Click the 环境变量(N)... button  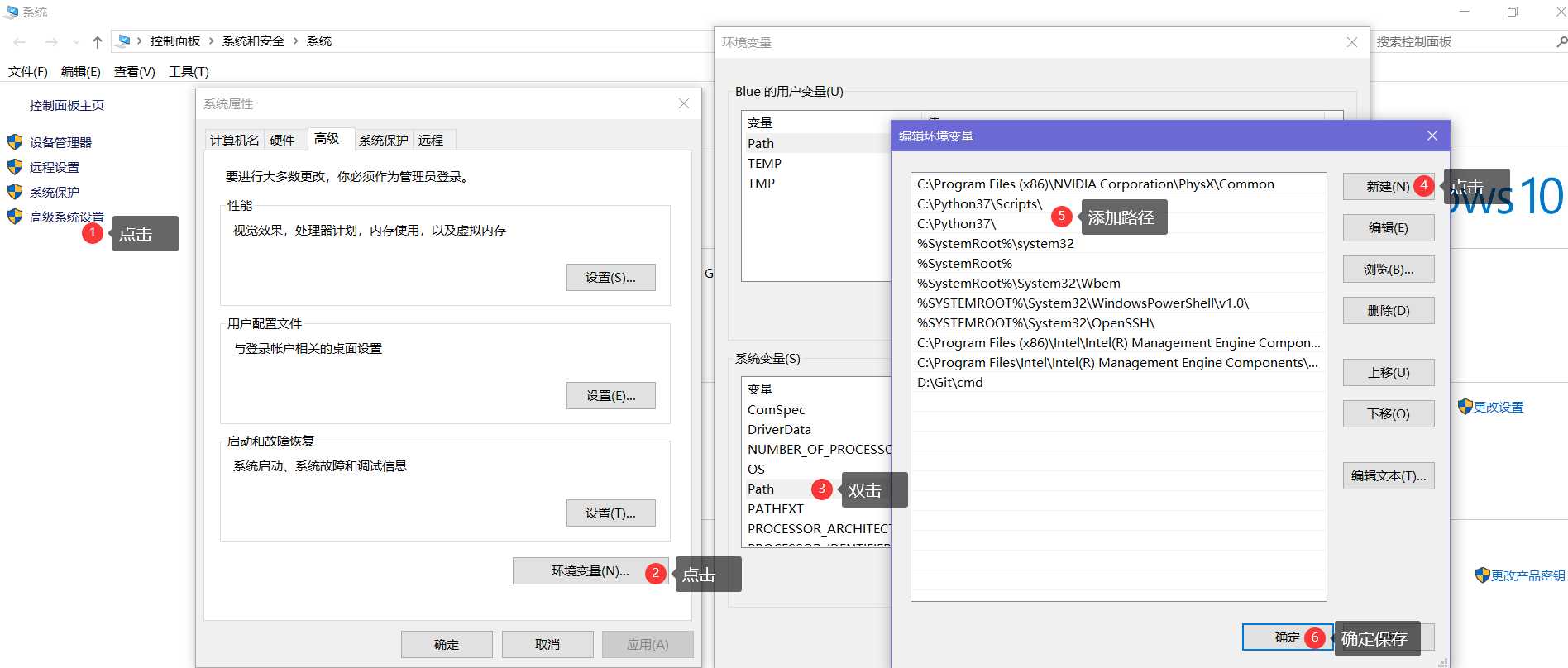click(590, 571)
